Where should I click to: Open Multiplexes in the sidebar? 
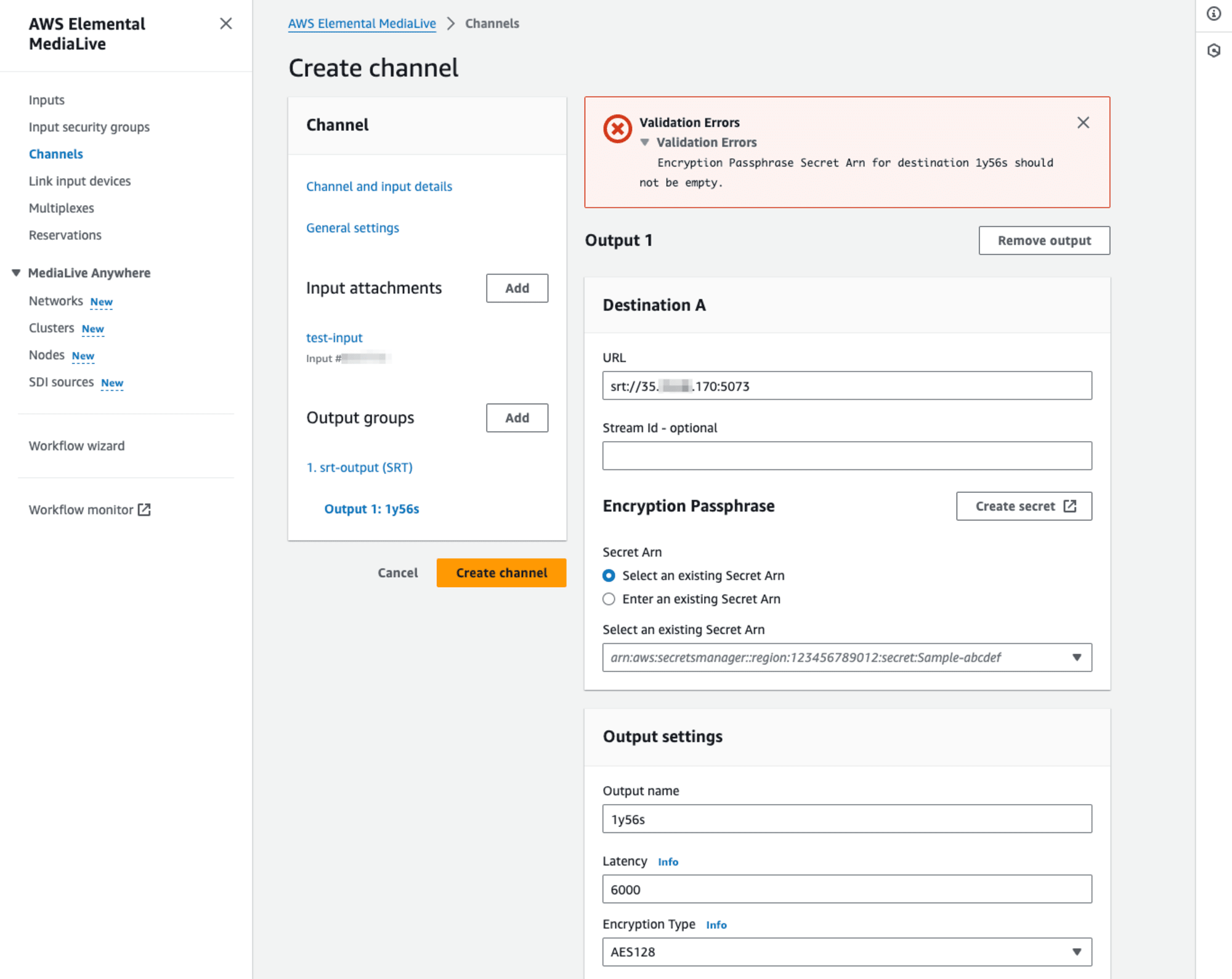(62, 208)
